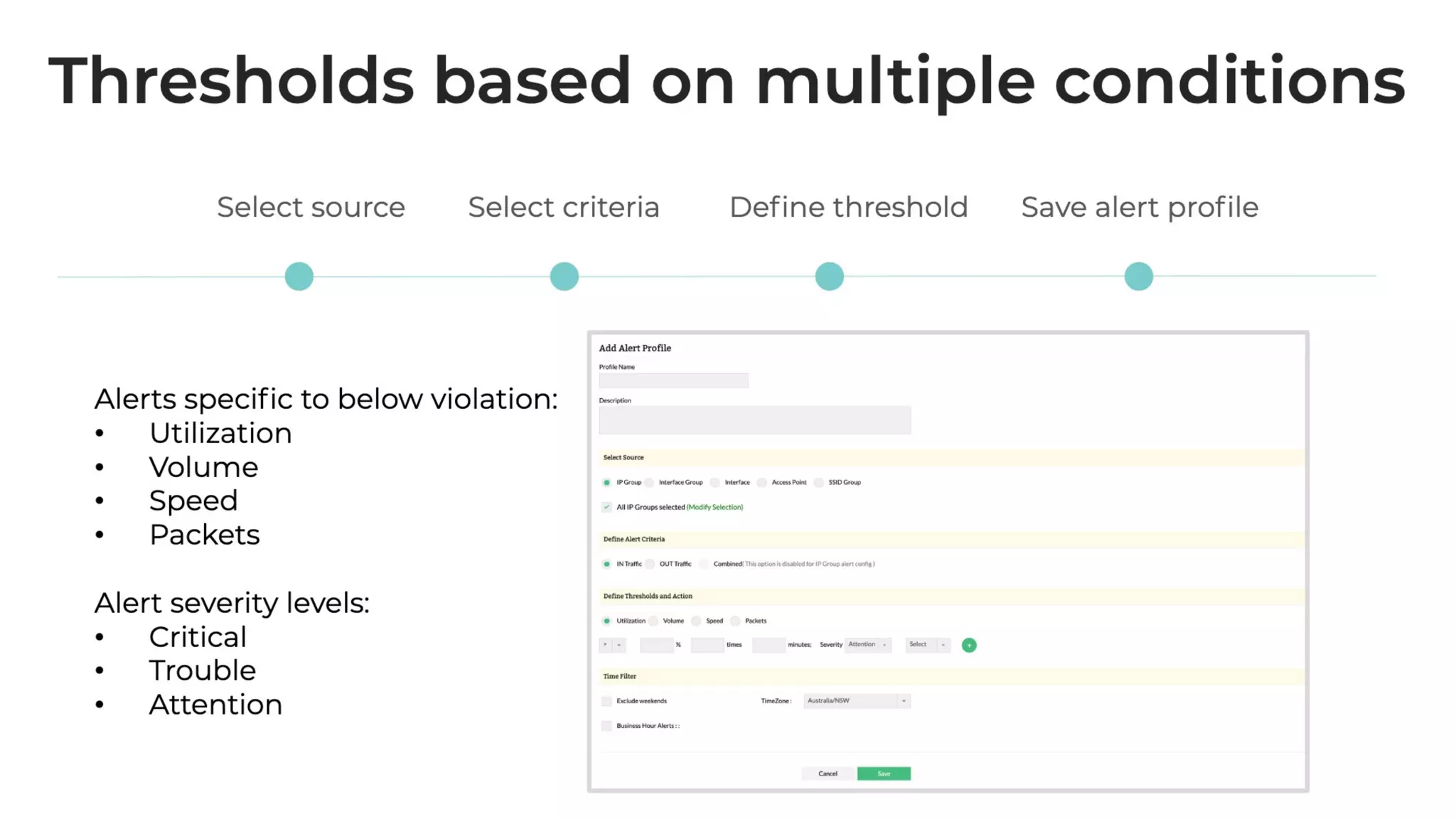Viewport: 1456px width, 819px height.
Task: Select the Access Point radio button
Action: (x=762, y=483)
